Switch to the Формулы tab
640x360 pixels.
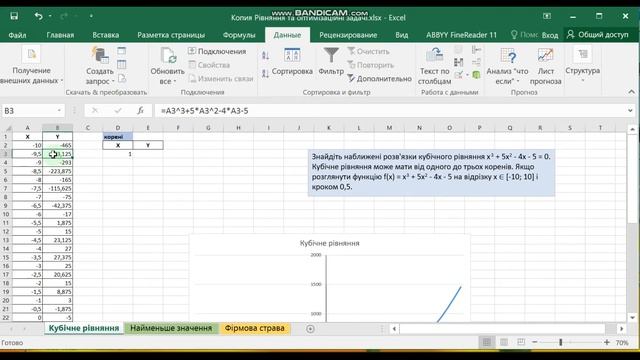(239, 35)
